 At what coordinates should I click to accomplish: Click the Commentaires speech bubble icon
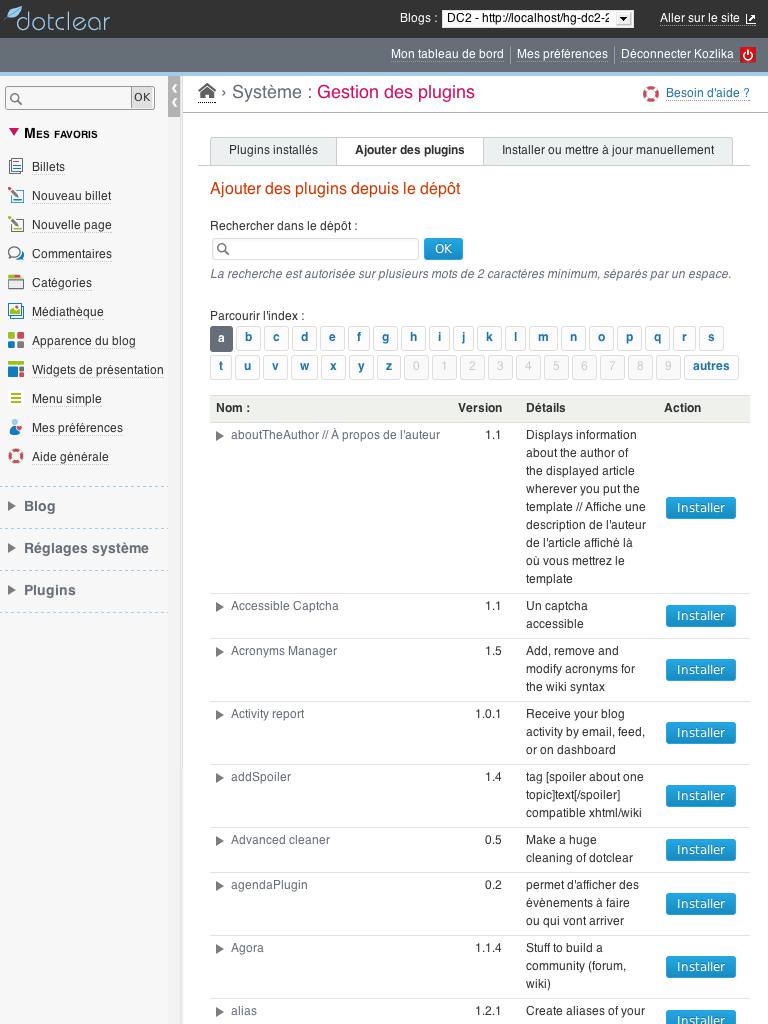(16, 253)
